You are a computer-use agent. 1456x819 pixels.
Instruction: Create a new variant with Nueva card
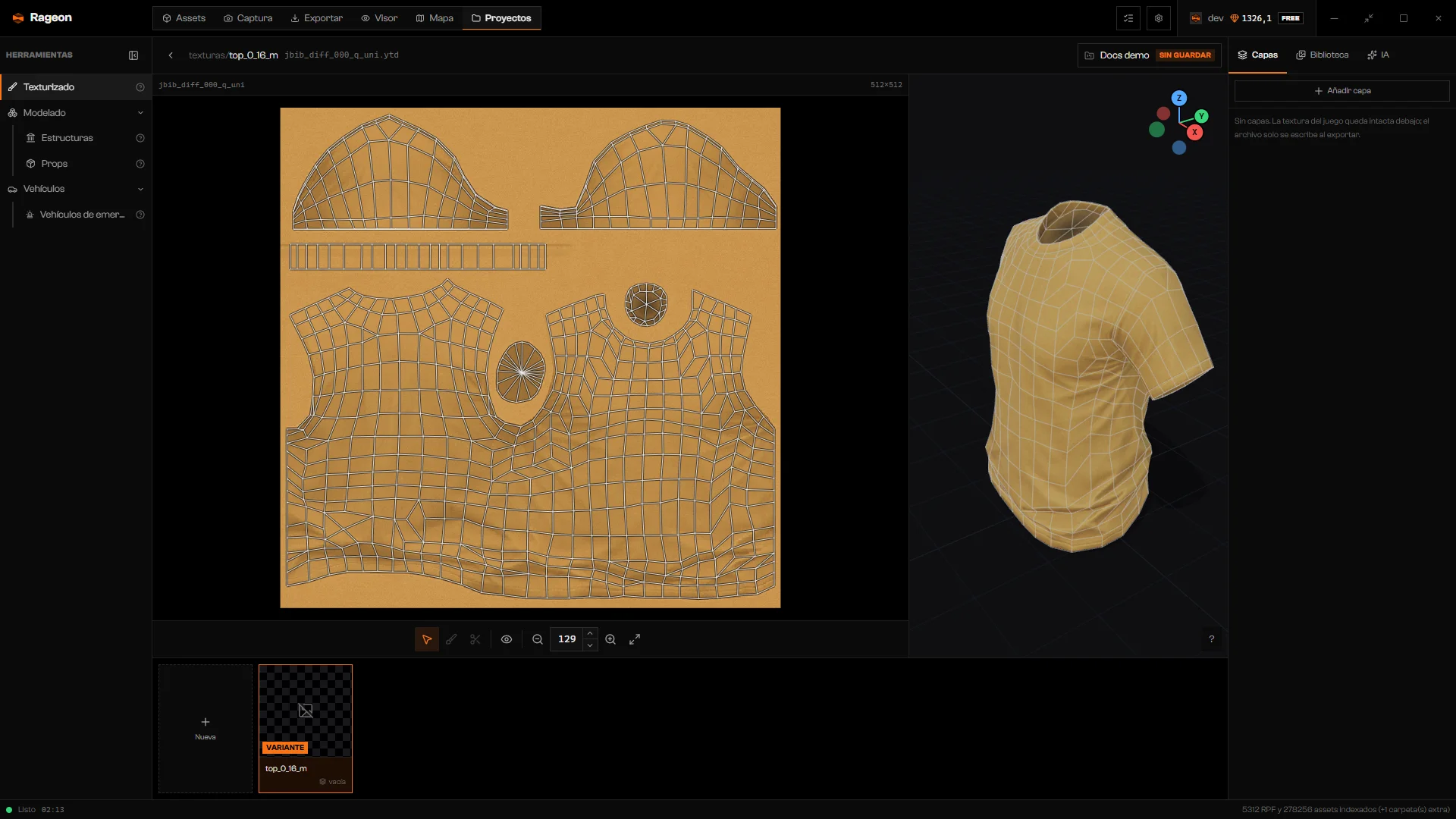click(206, 729)
